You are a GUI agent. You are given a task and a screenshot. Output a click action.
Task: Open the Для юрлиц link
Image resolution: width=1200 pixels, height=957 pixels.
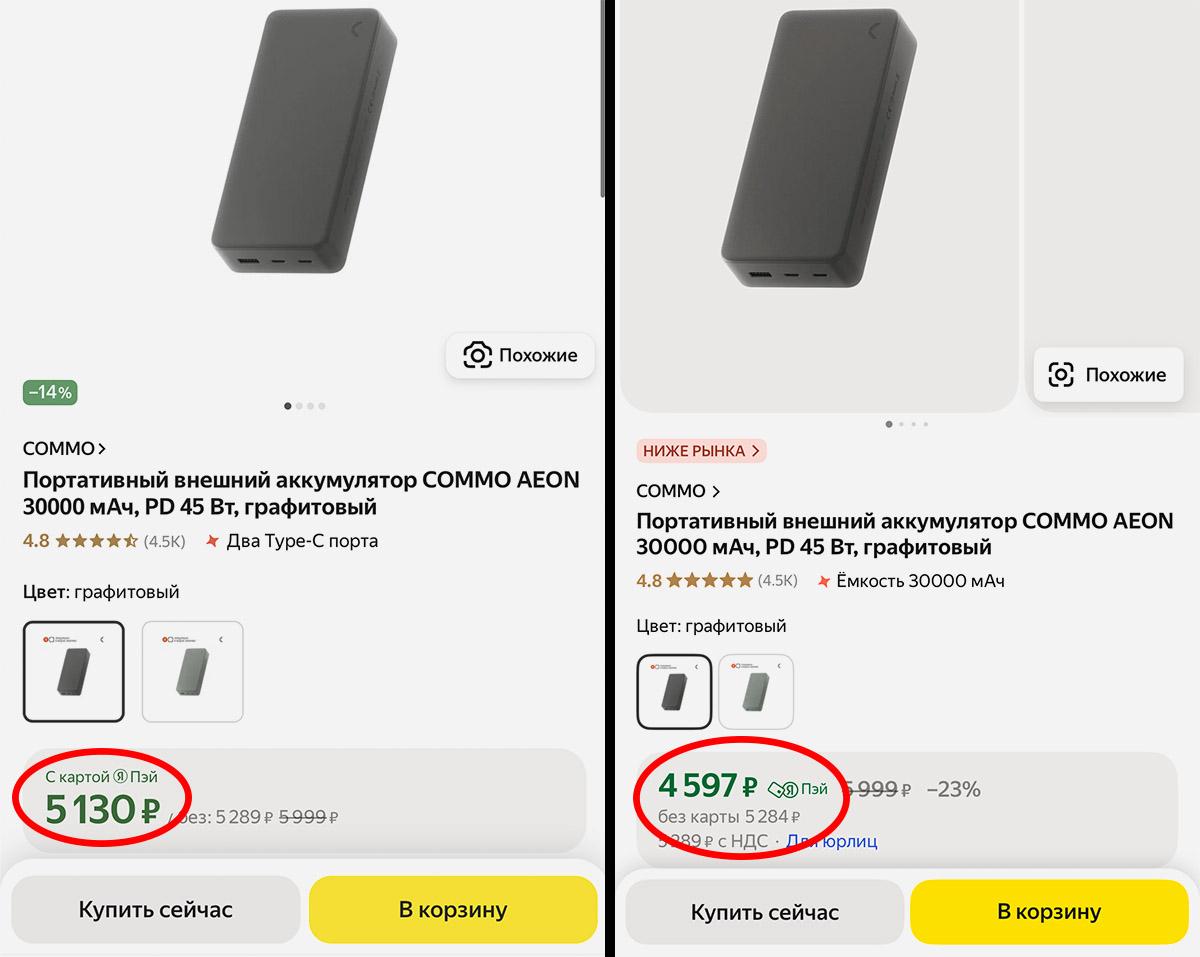831,841
